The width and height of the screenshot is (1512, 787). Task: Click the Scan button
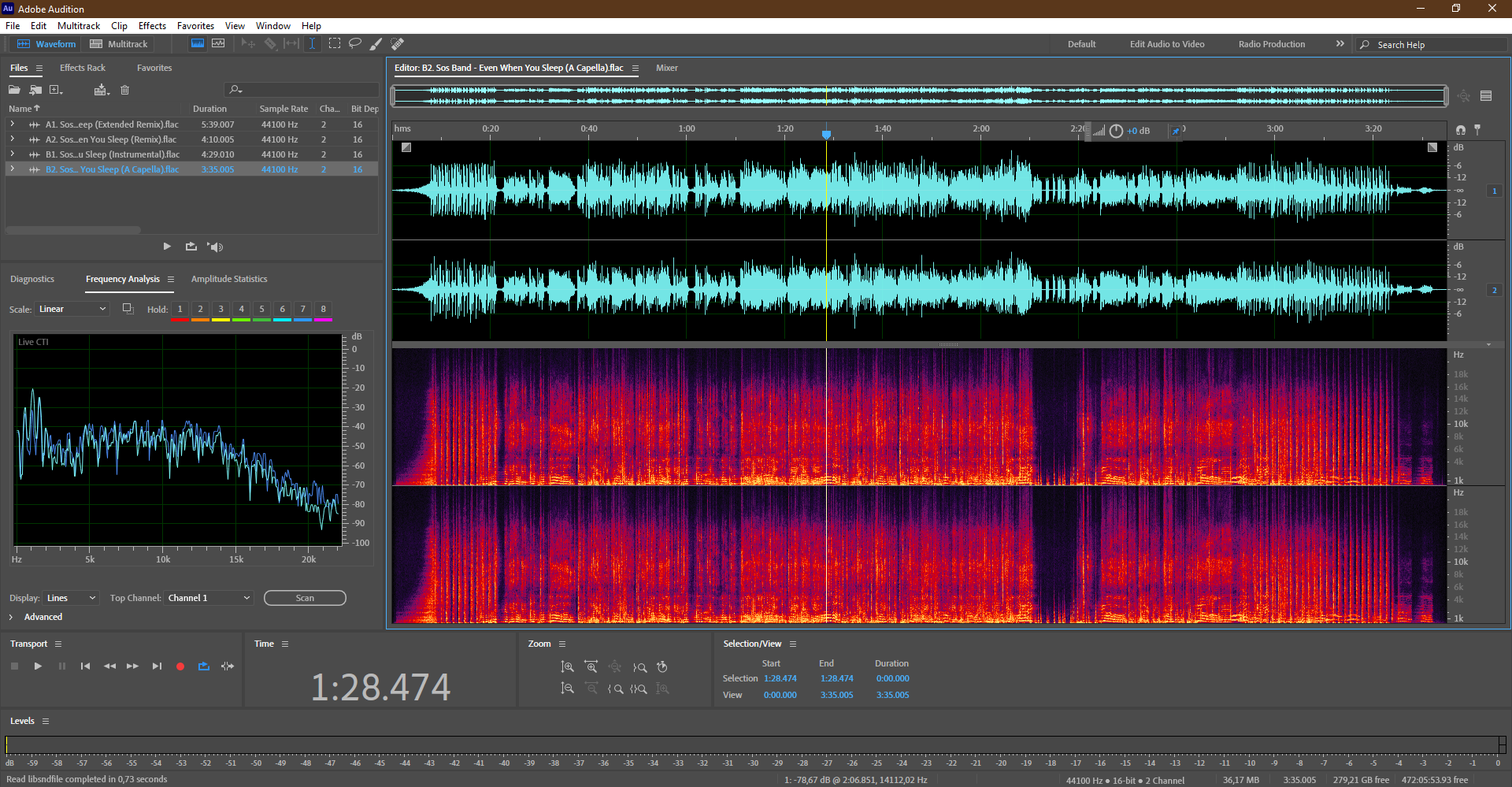coord(305,598)
